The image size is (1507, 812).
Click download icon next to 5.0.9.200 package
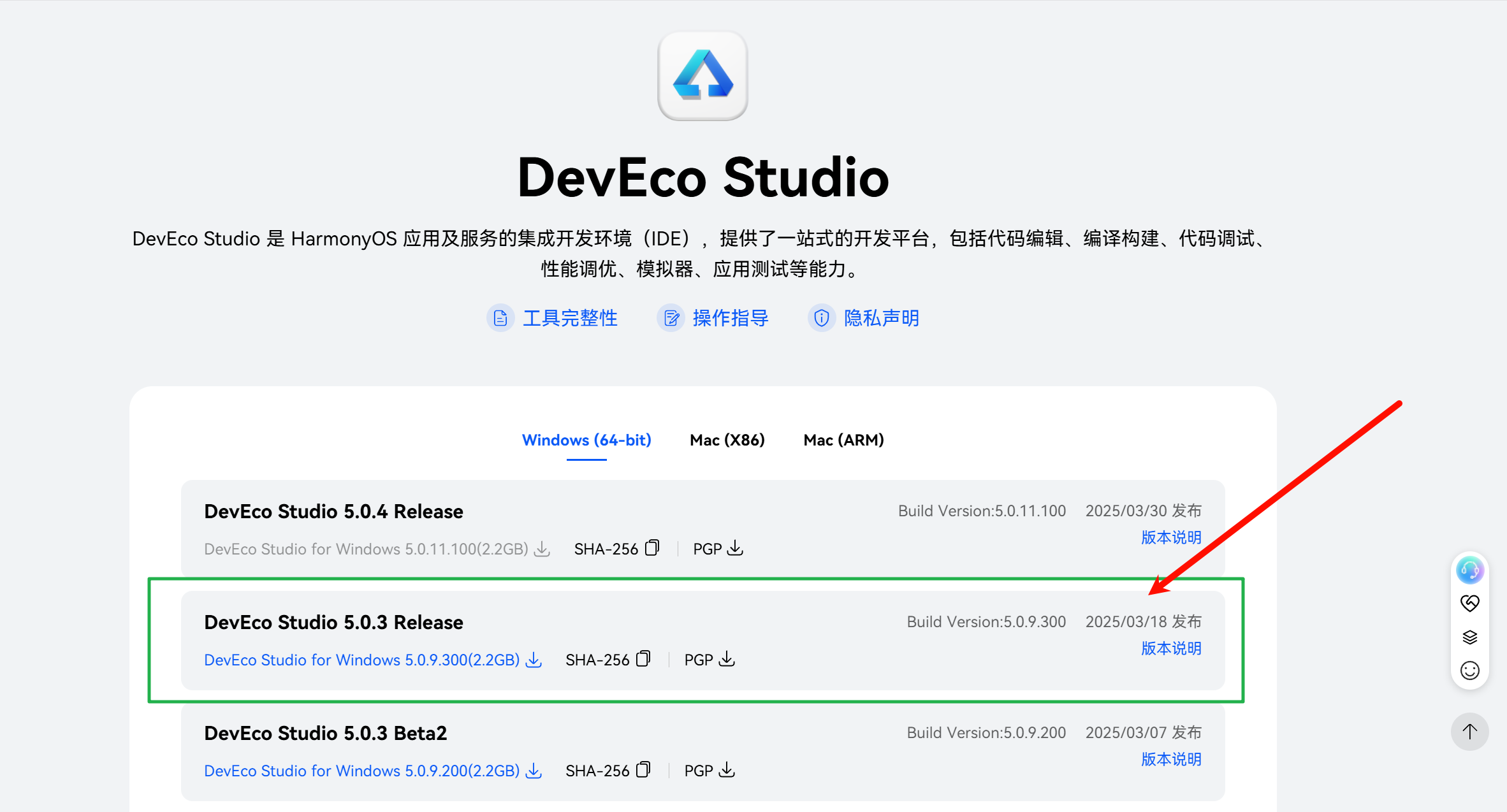tap(534, 770)
